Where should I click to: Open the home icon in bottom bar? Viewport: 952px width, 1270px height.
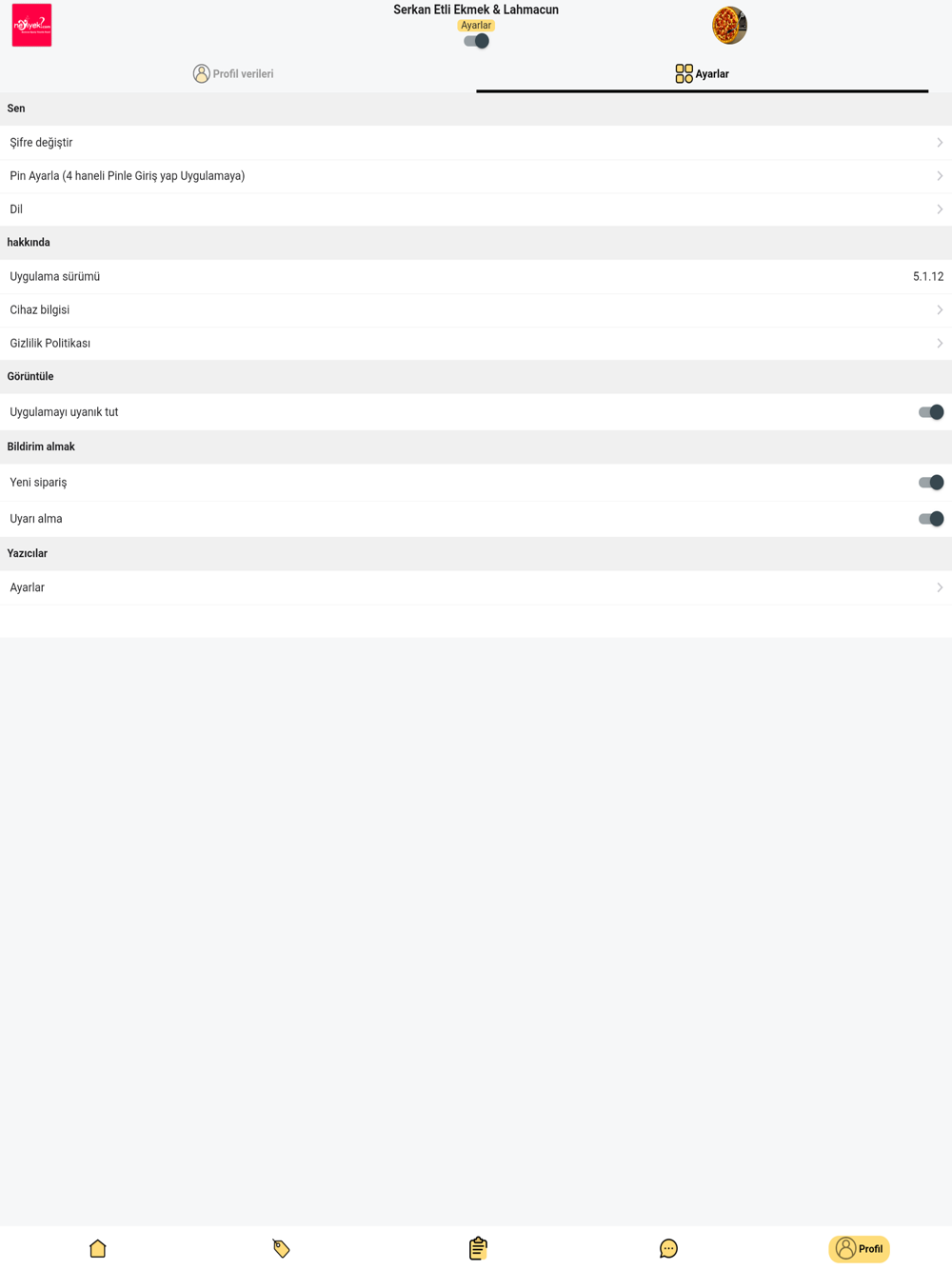(x=97, y=1248)
